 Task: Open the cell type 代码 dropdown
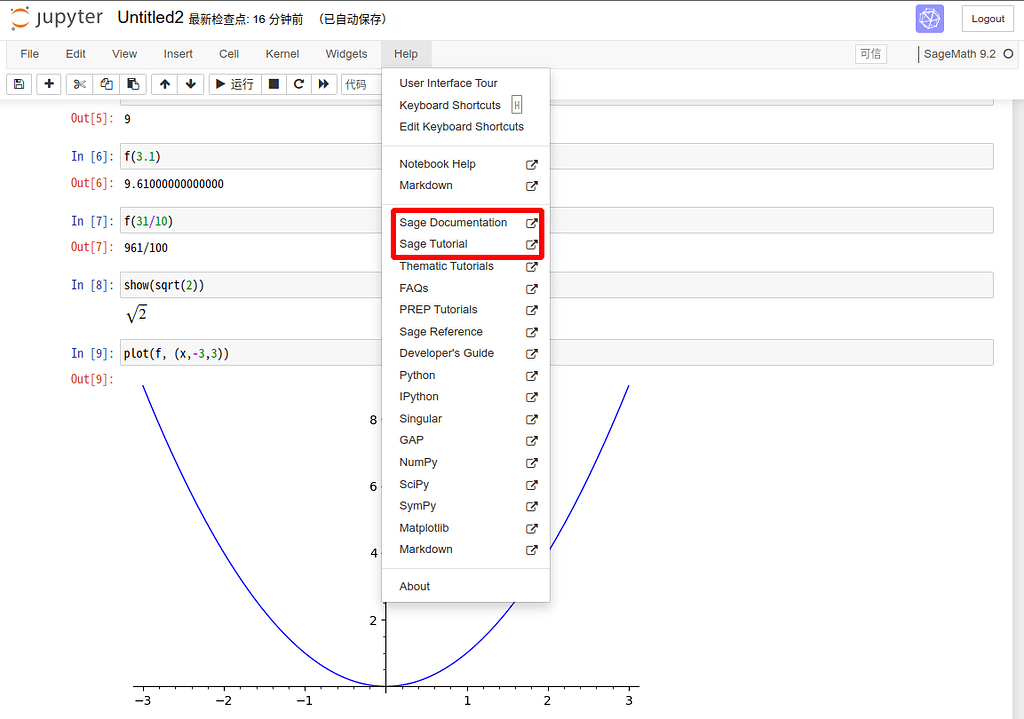(361, 84)
